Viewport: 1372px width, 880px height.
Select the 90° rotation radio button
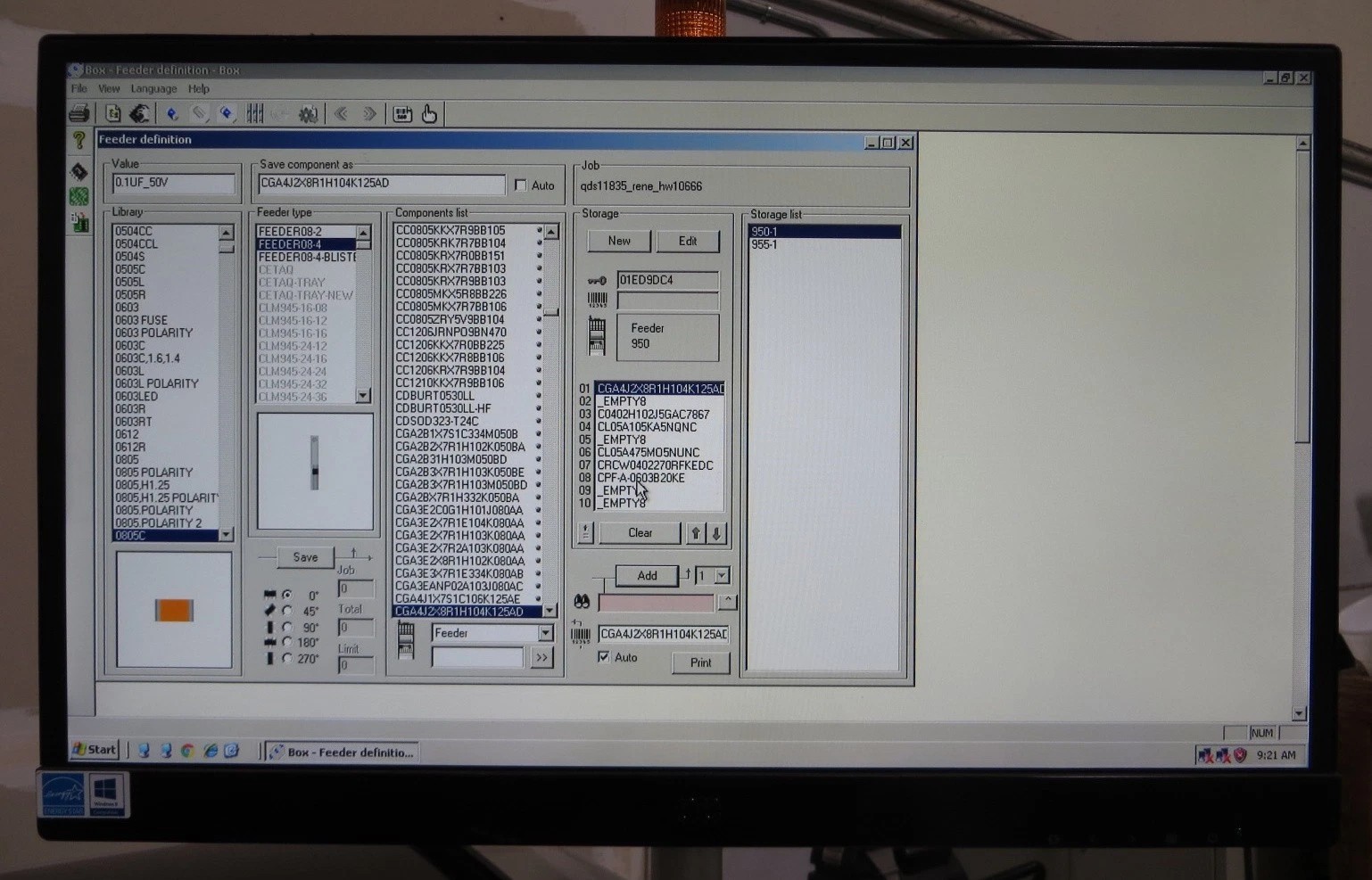pyautogui.click(x=287, y=627)
